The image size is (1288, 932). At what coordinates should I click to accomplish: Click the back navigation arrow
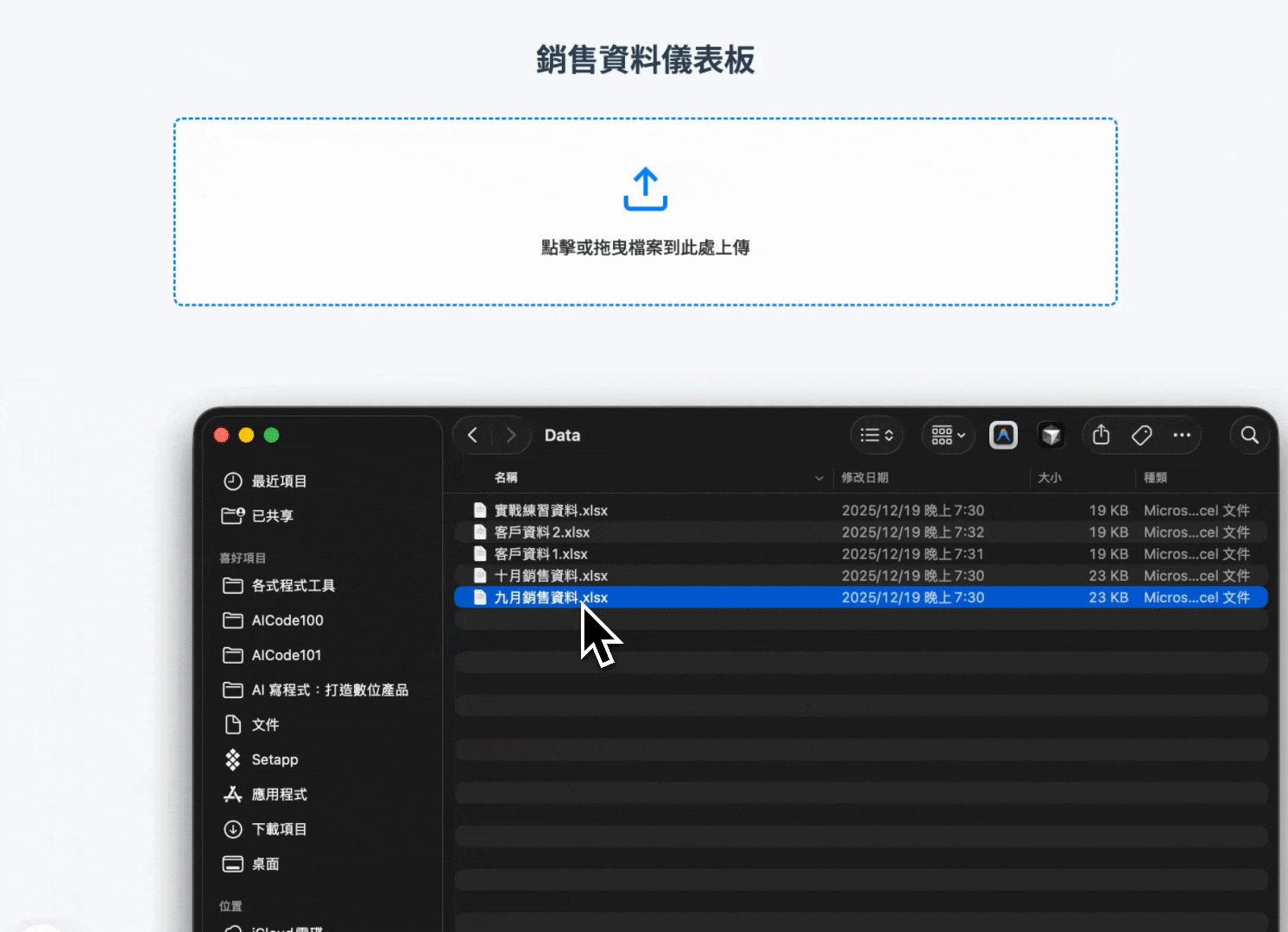tap(472, 435)
